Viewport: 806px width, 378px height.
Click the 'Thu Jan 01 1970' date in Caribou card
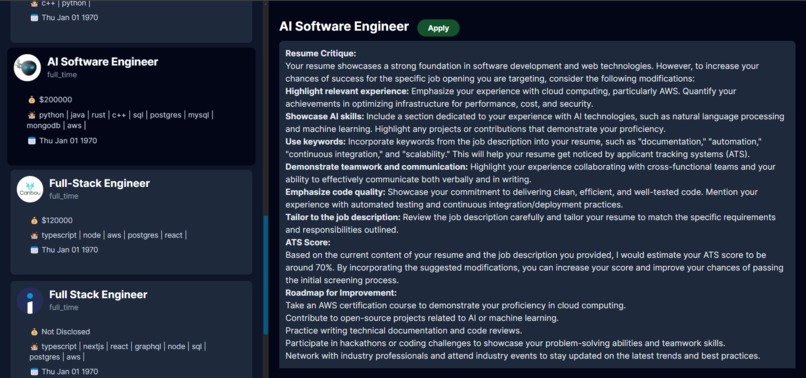click(69, 250)
